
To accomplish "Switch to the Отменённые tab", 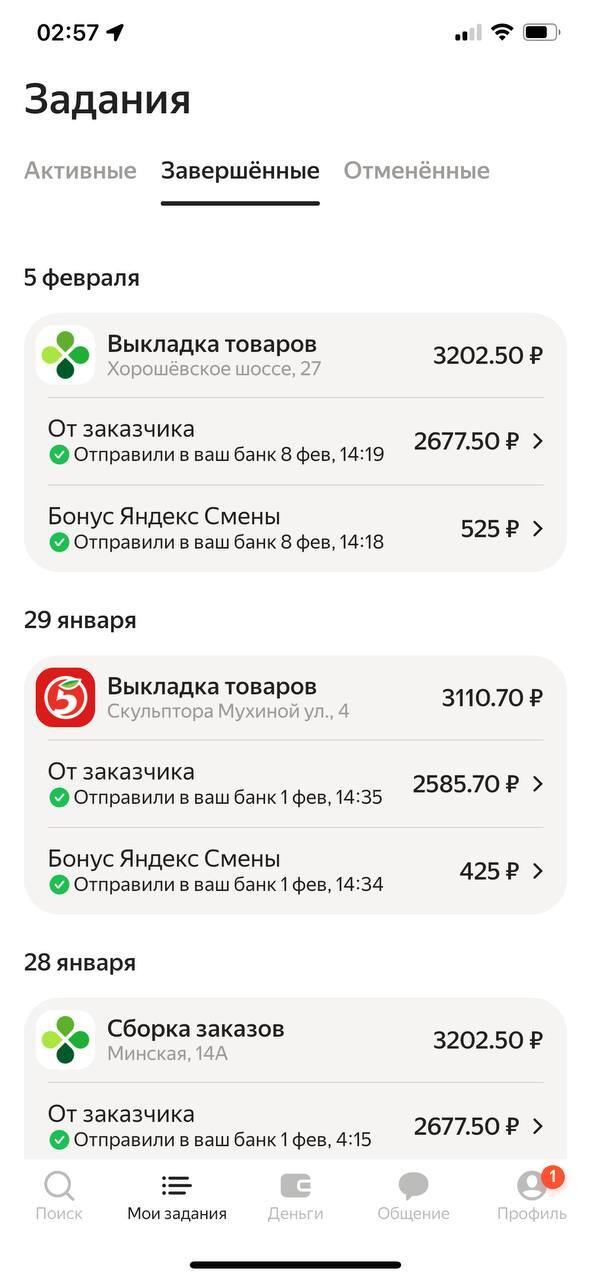I will point(417,171).
